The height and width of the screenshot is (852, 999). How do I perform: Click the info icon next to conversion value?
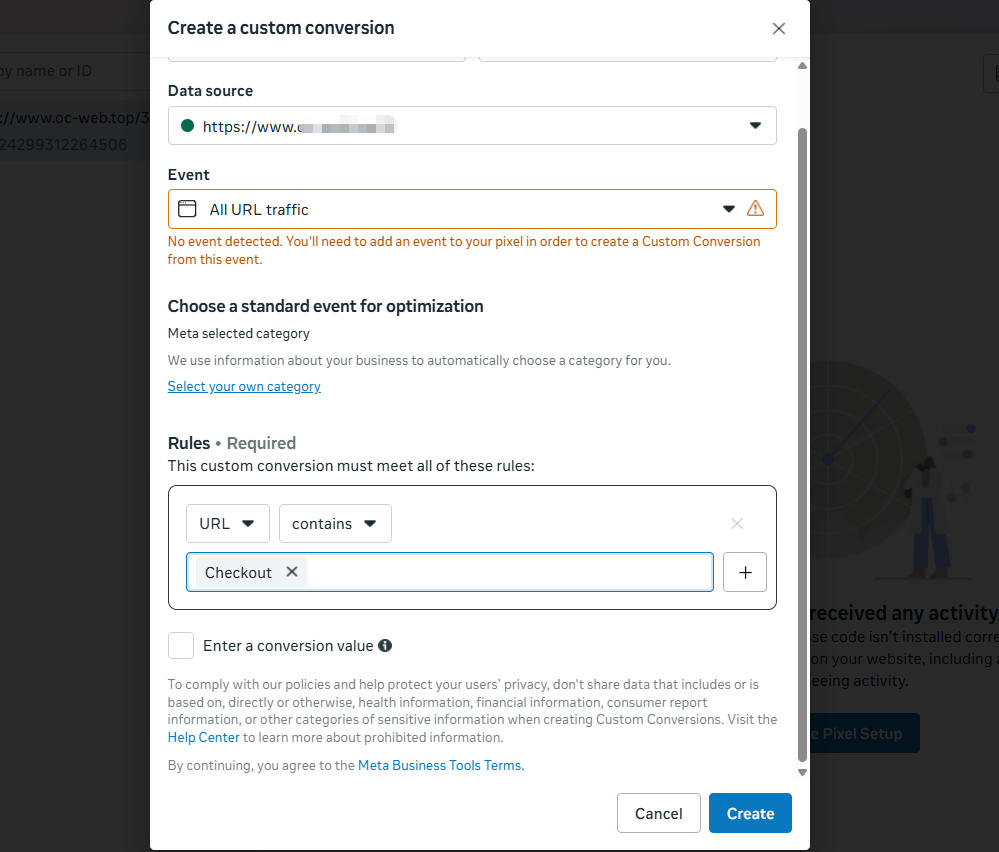(385, 646)
